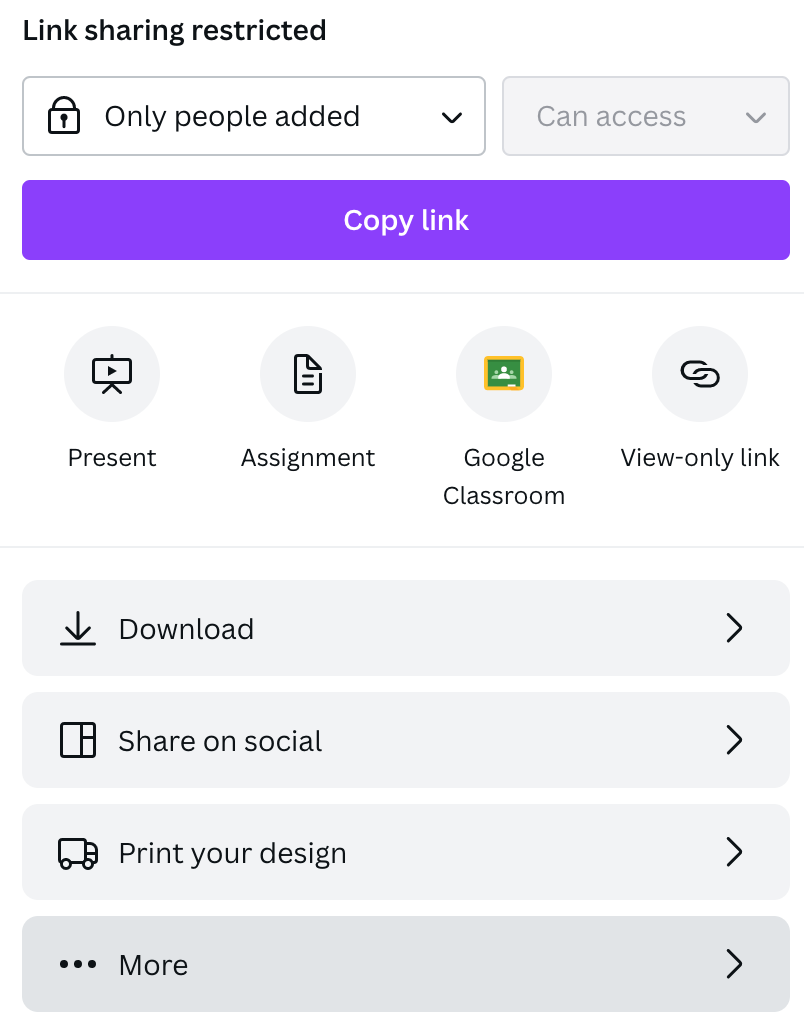Expand the More options chevron

point(734,964)
